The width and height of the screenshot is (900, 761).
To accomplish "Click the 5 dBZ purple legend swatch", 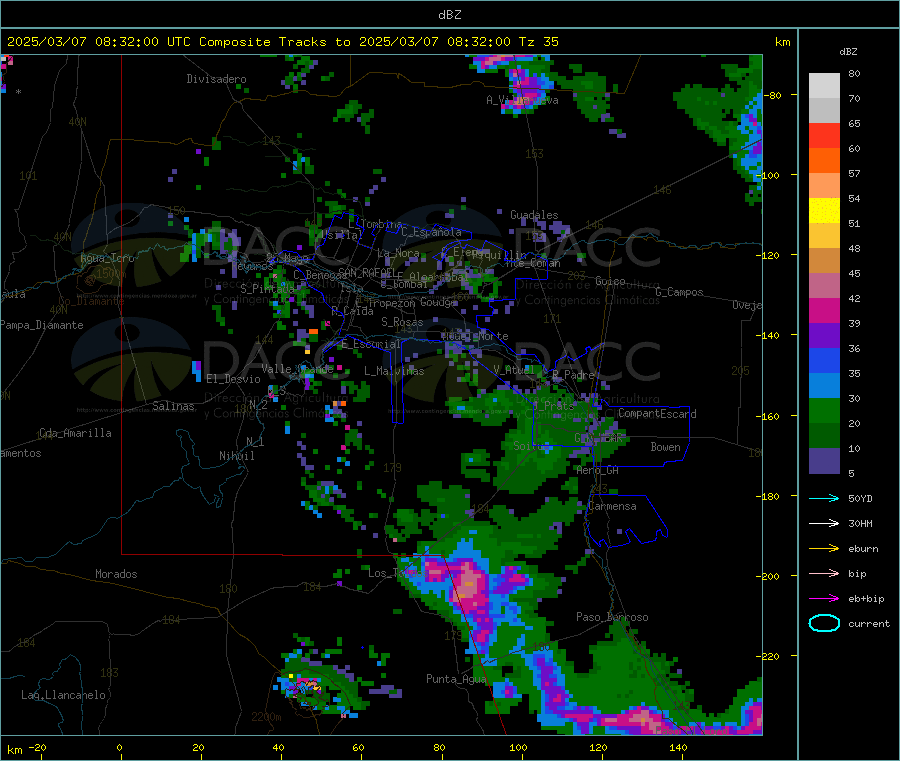I will (824, 461).
